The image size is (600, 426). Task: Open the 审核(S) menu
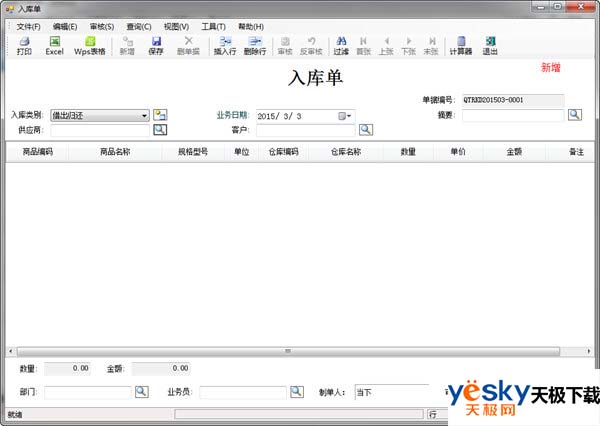click(102, 26)
